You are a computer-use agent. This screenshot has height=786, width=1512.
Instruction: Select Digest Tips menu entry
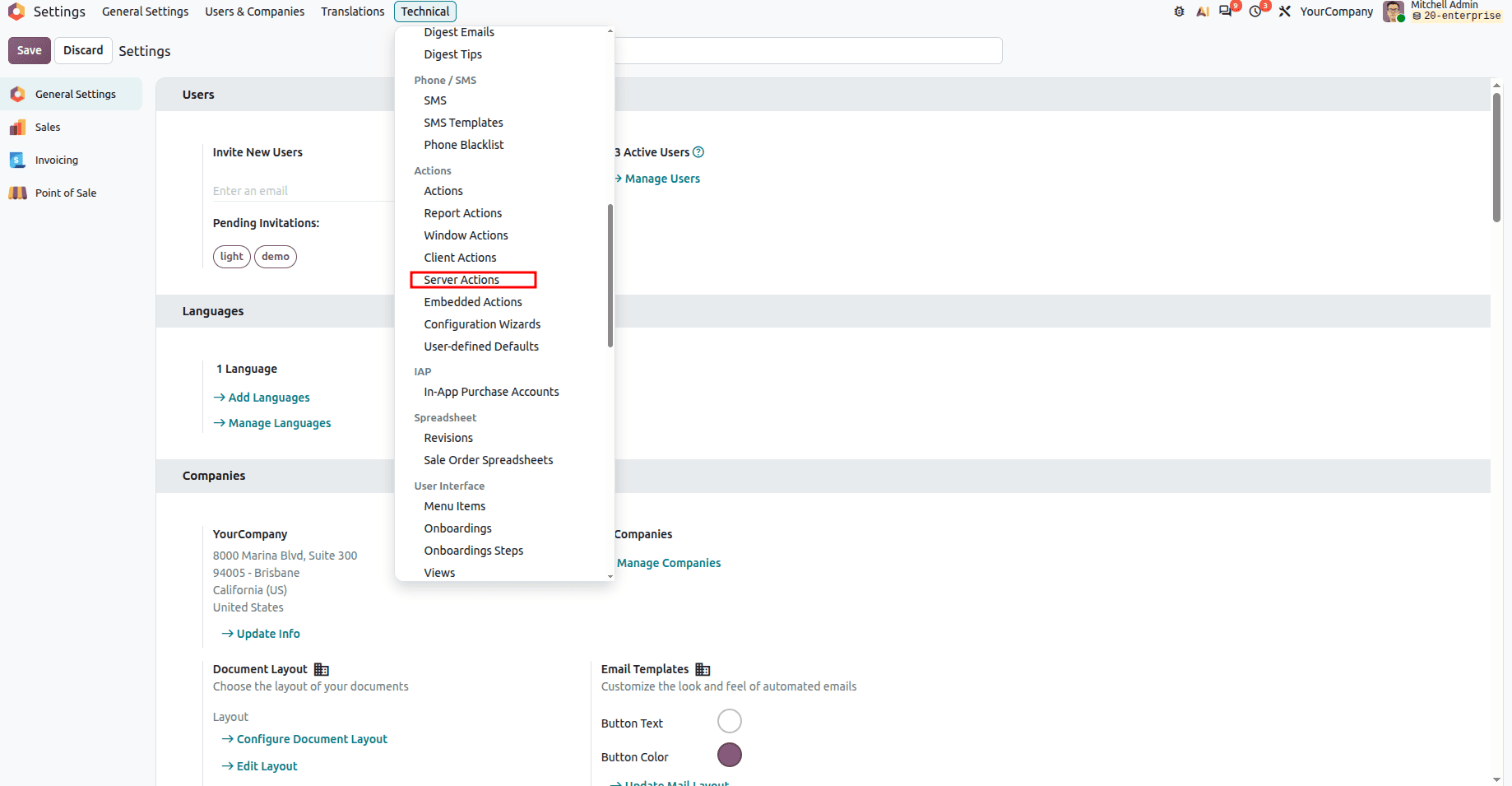pyautogui.click(x=452, y=54)
